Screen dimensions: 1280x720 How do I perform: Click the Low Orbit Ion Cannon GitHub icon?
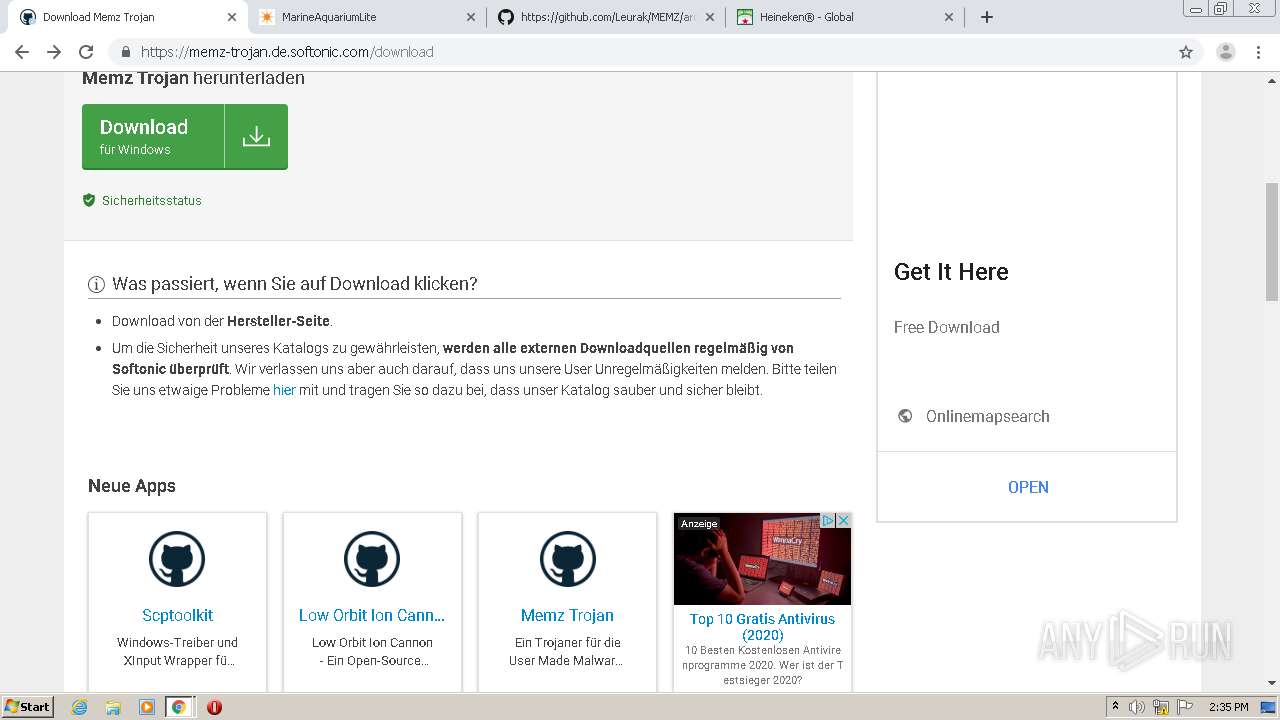(372, 559)
